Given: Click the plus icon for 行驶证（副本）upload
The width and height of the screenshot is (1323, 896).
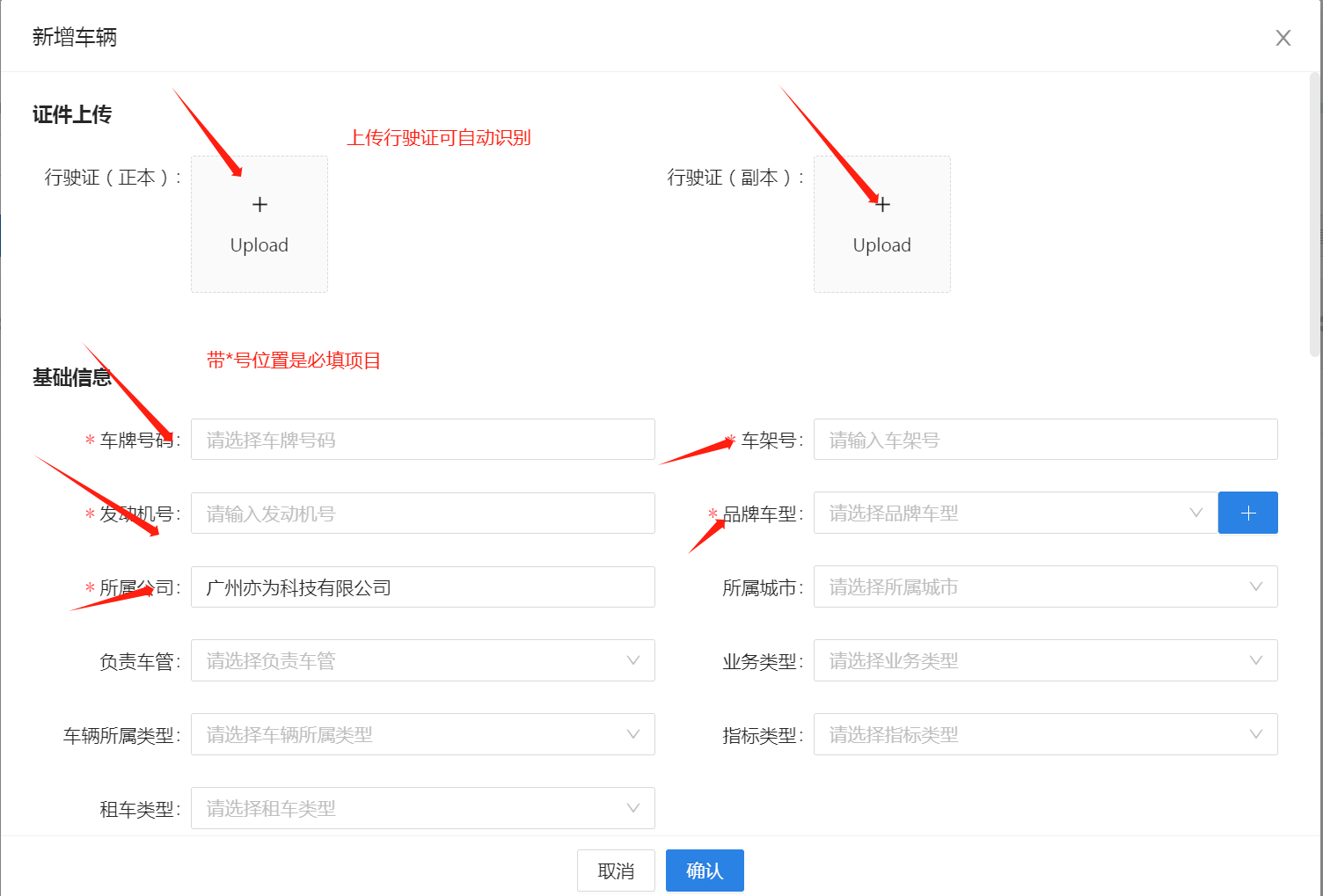Looking at the screenshot, I should 882,205.
